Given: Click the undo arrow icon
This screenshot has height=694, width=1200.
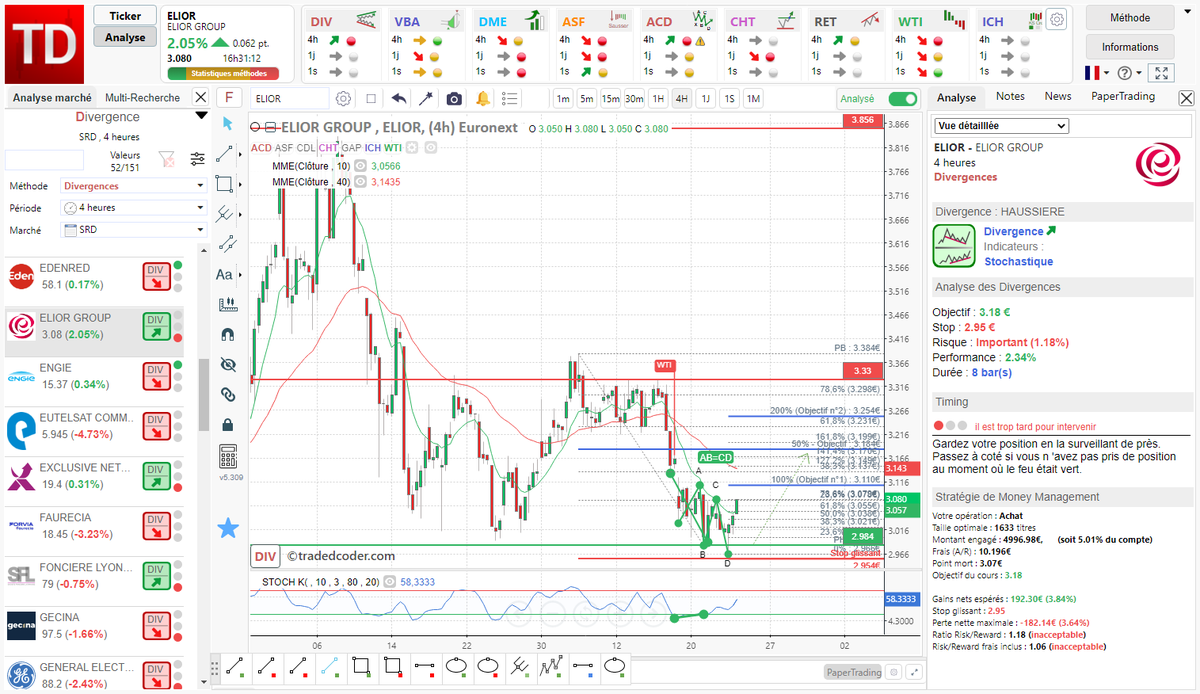Looking at the screenshot, I should pos(399,98).
